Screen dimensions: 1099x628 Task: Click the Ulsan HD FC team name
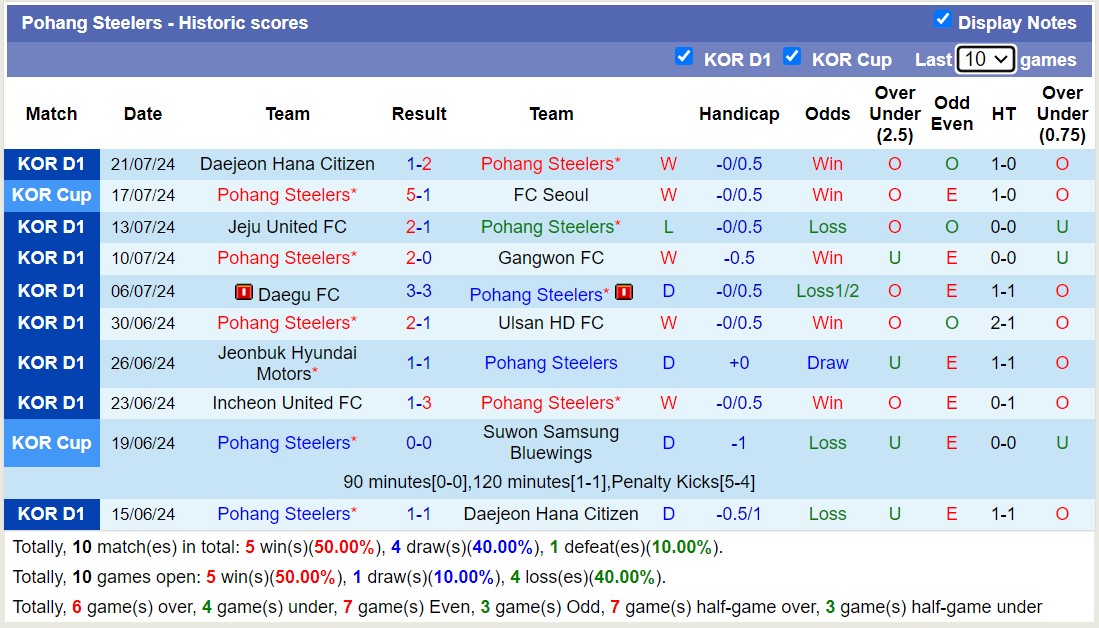[551, 323]
